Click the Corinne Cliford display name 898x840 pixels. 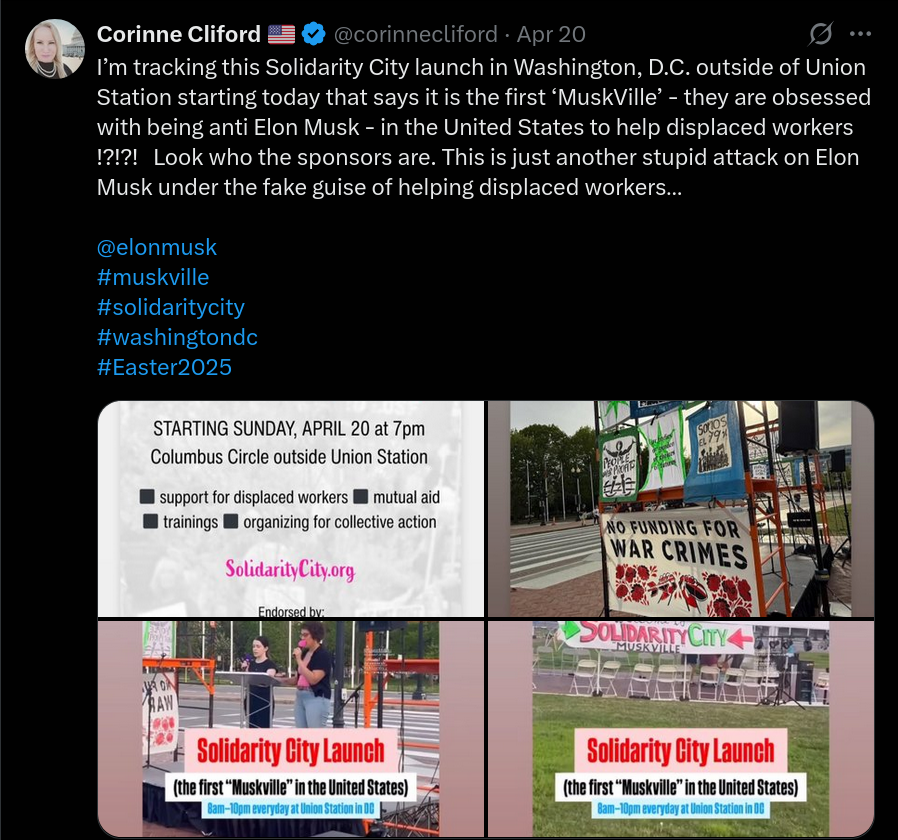[x=179, y=34]
